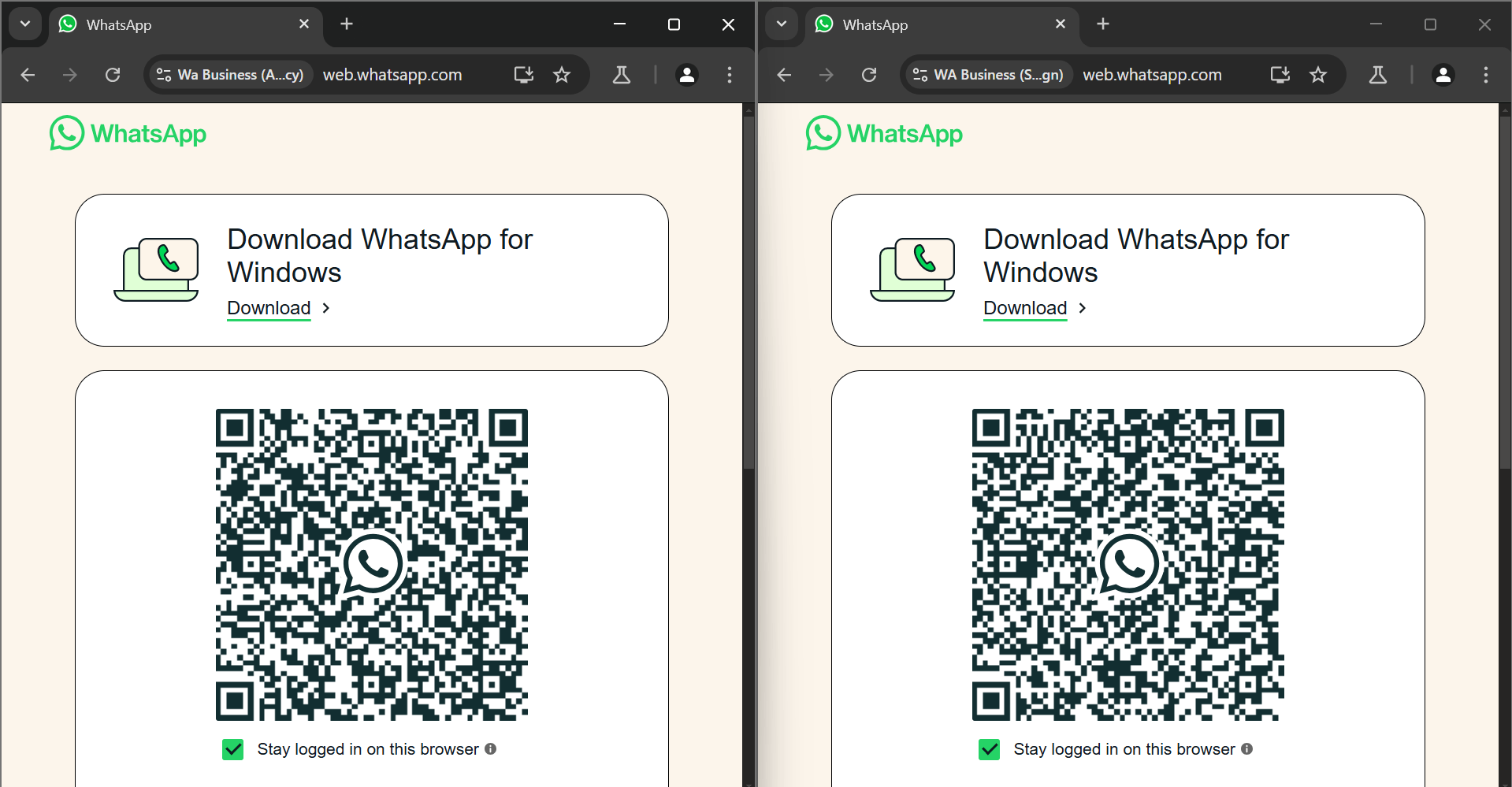Image resolution: width=1512 pixels, height=787 pixels.
Task: Focus the web.whatsapp.com address bar in right window
Action: point(1152,75)
